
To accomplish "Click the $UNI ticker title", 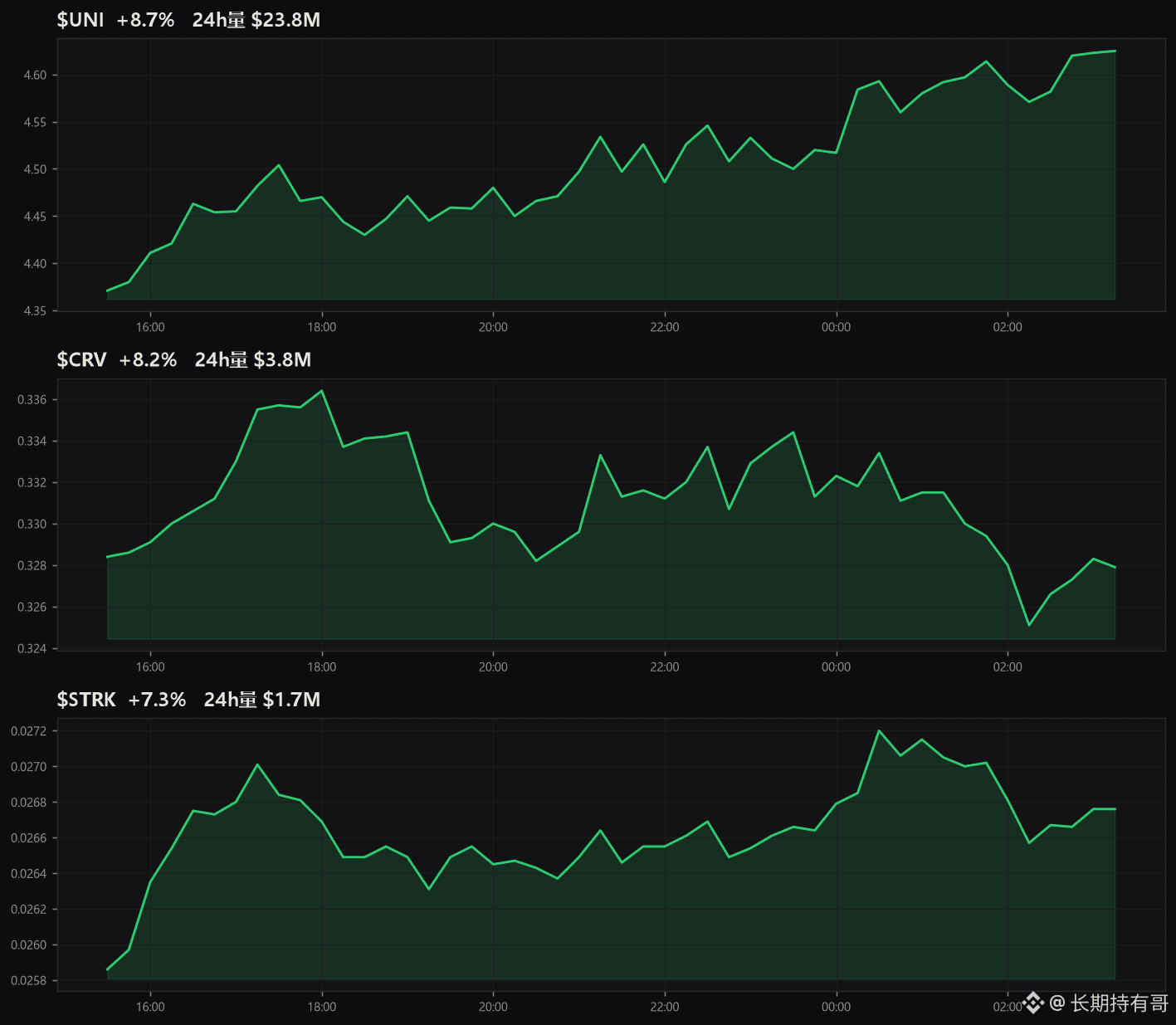I will [81, 20].
